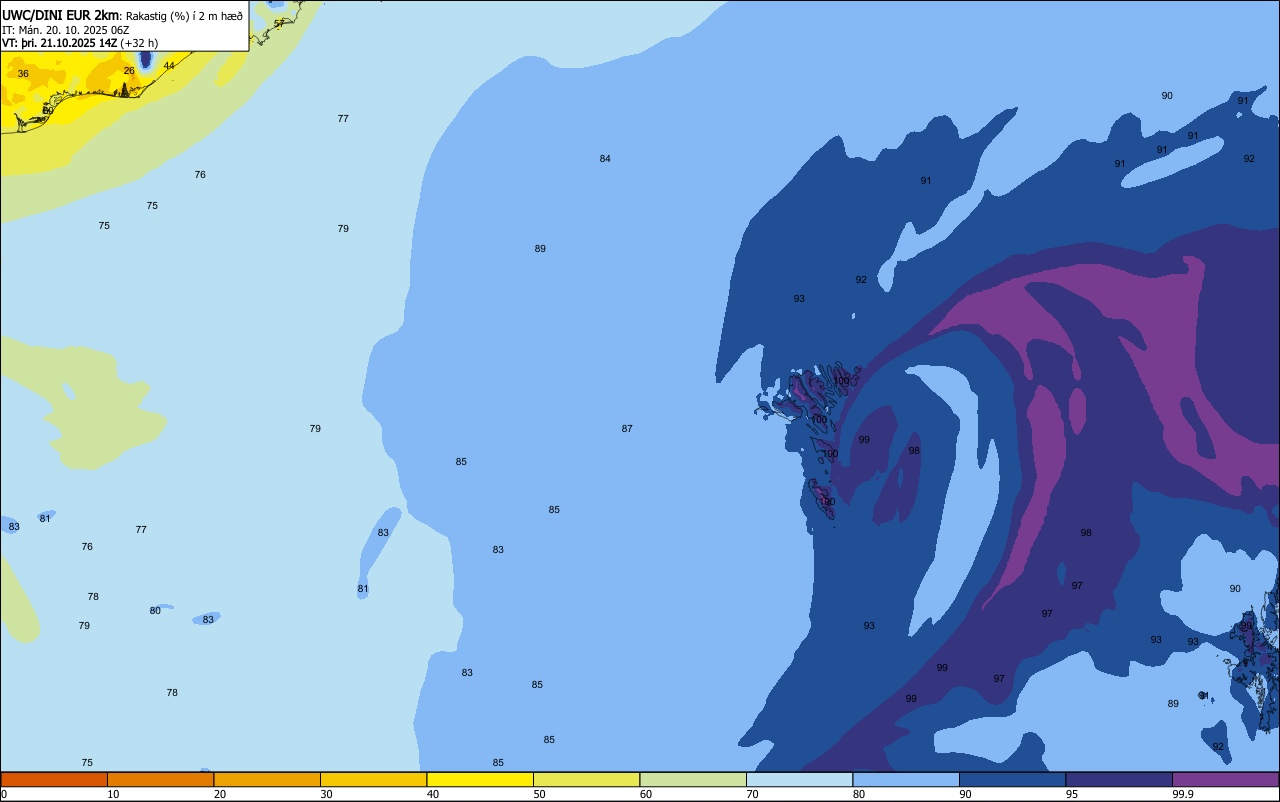Click the "VT: þri. 21.10.2025 14Z" valid time
The width and height of the screenshot is (1280, 802).
tap(59, 43)
